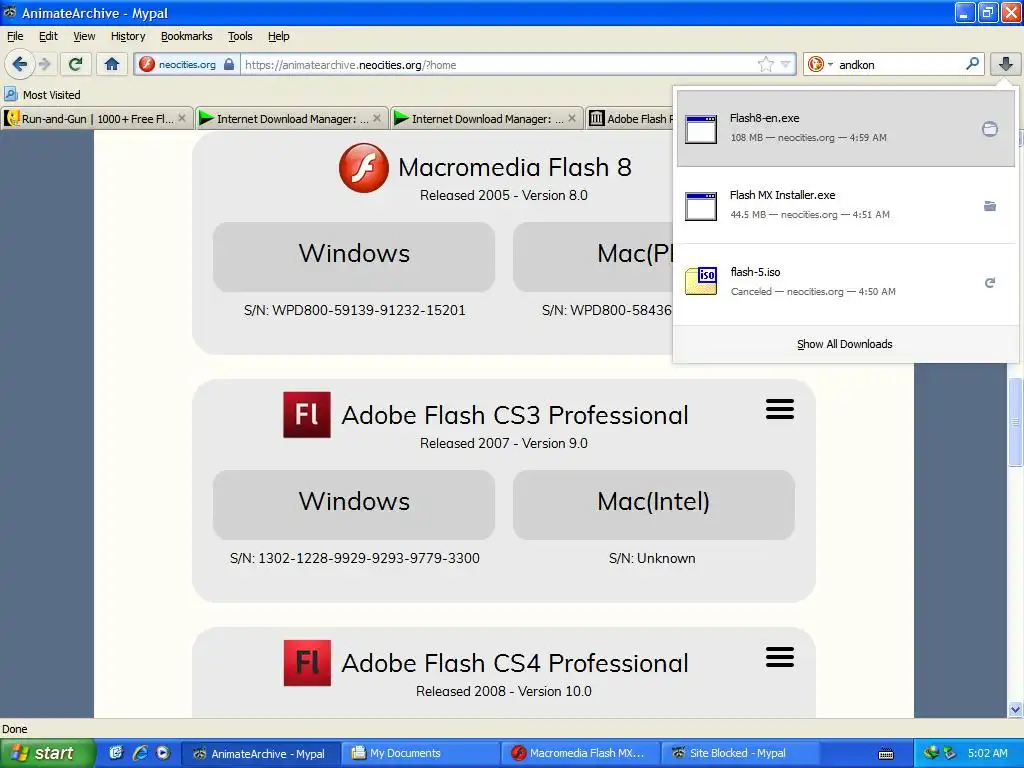Screen dimensions: 1024x768
Task: Download Flash CS3 for Windows
Action: (354, 504)
